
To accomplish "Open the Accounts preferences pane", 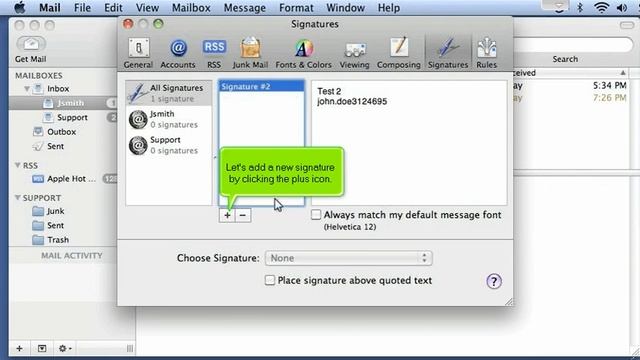I will point(178,53).
